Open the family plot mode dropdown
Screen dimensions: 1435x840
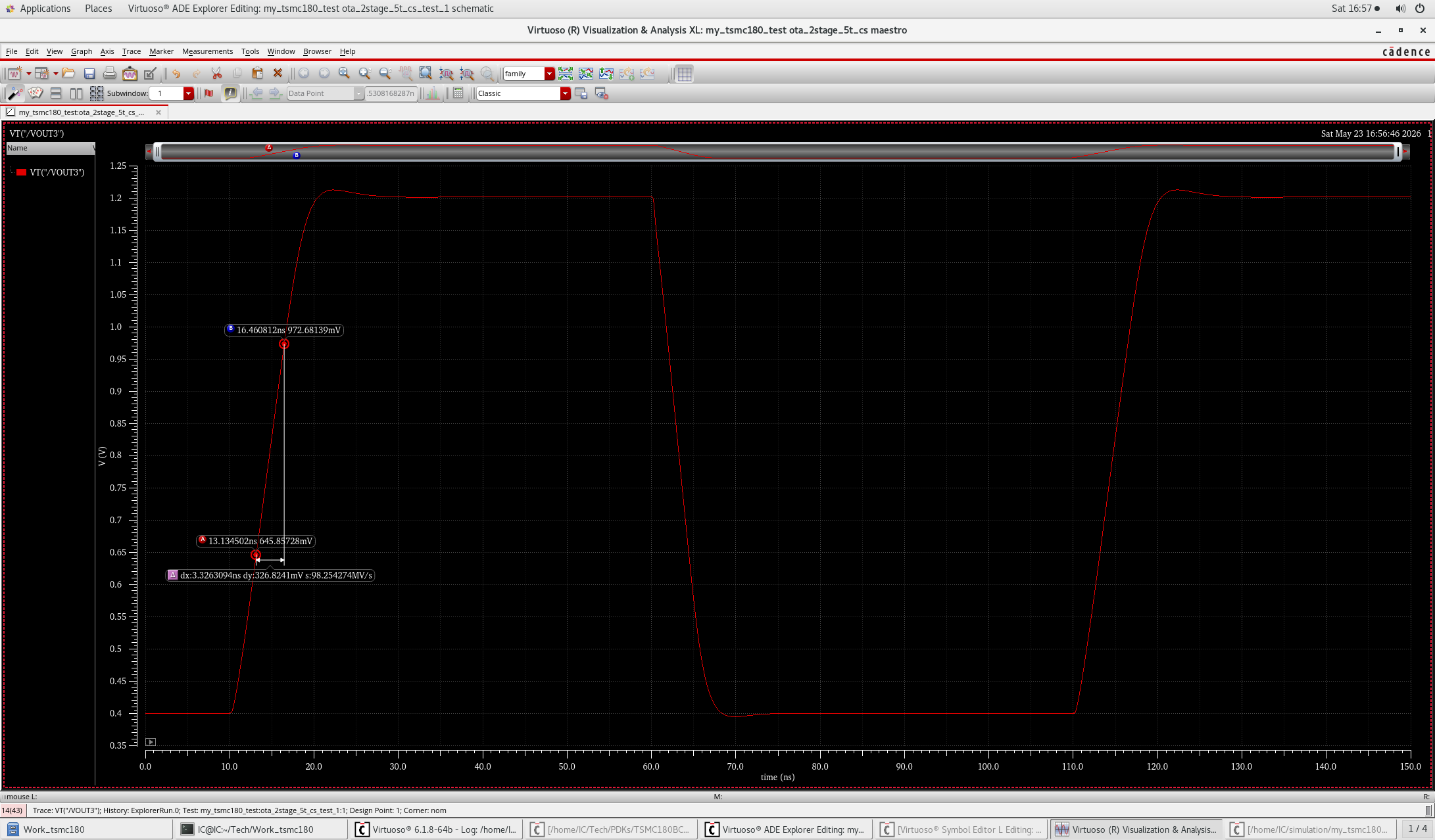pyautogui.click(x=549, y=74)
